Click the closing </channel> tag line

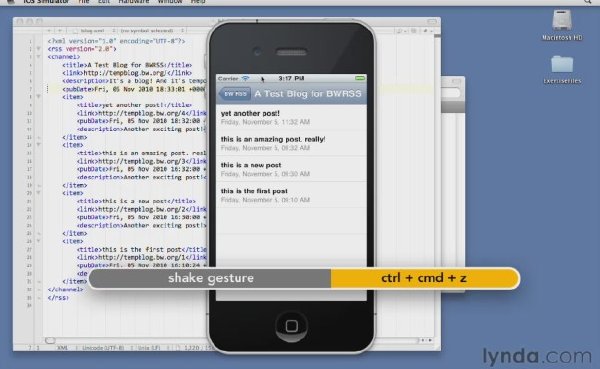coord(65,289)
